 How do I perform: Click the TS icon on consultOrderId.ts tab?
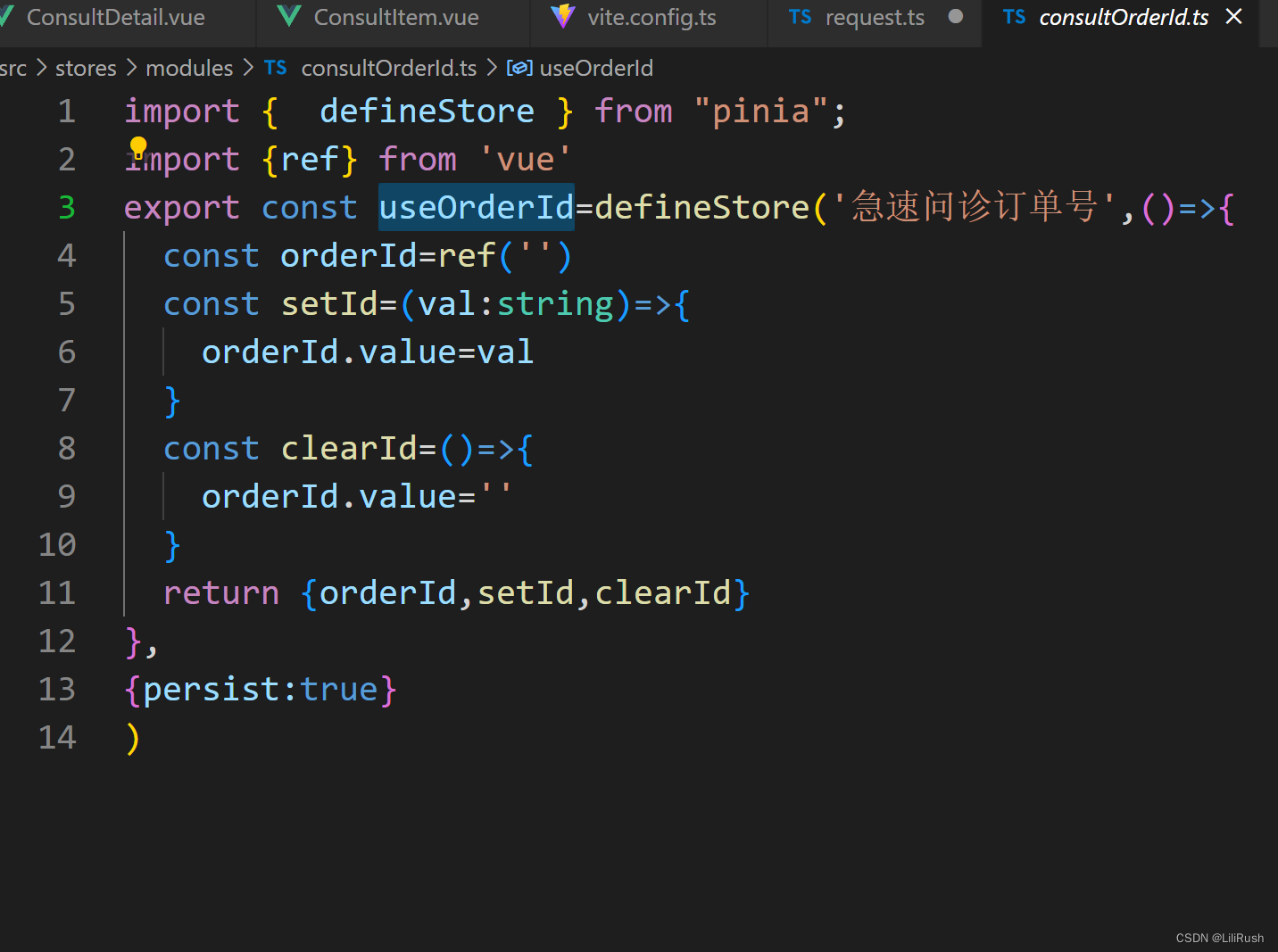point(1014,16)
